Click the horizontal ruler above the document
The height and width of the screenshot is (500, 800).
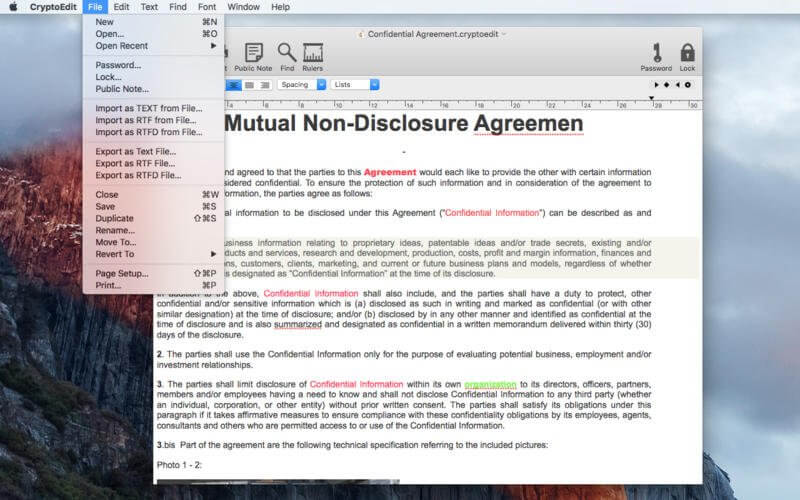coord(450,103)
